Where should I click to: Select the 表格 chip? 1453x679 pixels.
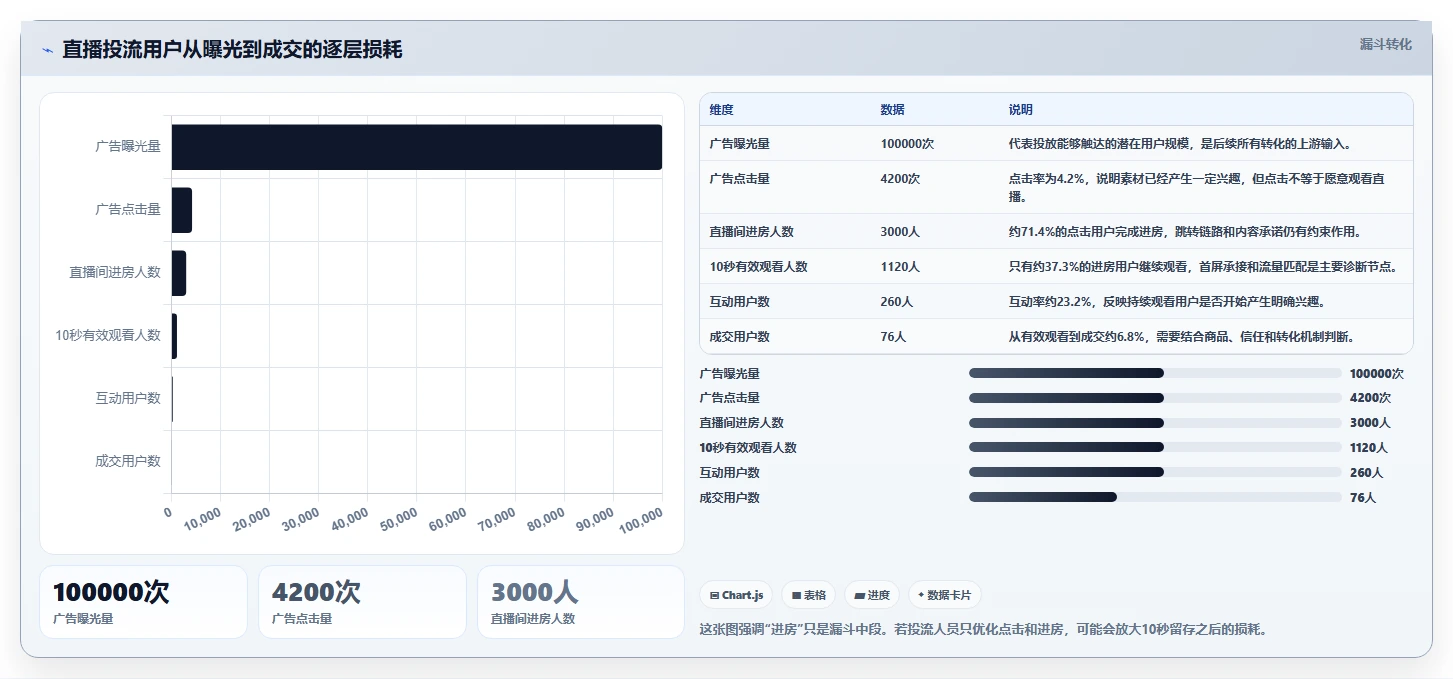coord(809,595)
